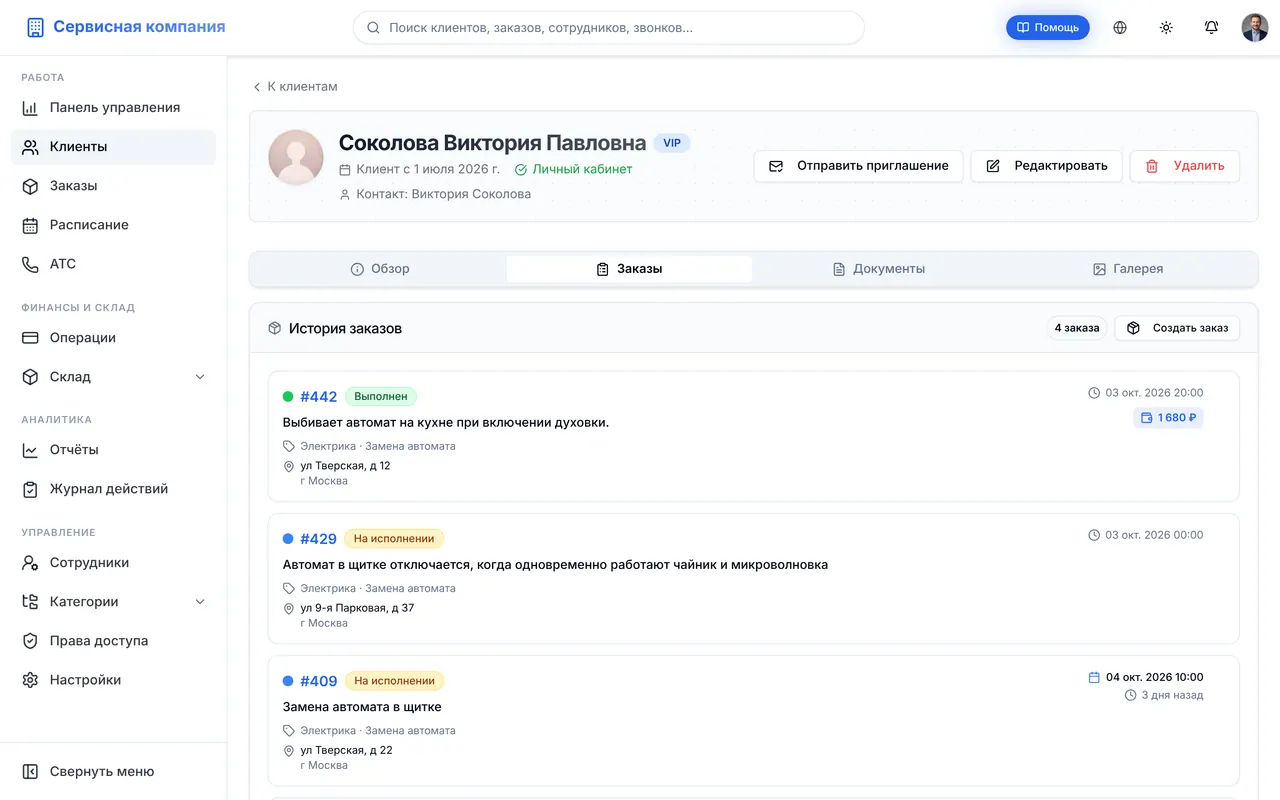
Task: Open Клиенты in the sidebar
Action: [113, 147]
